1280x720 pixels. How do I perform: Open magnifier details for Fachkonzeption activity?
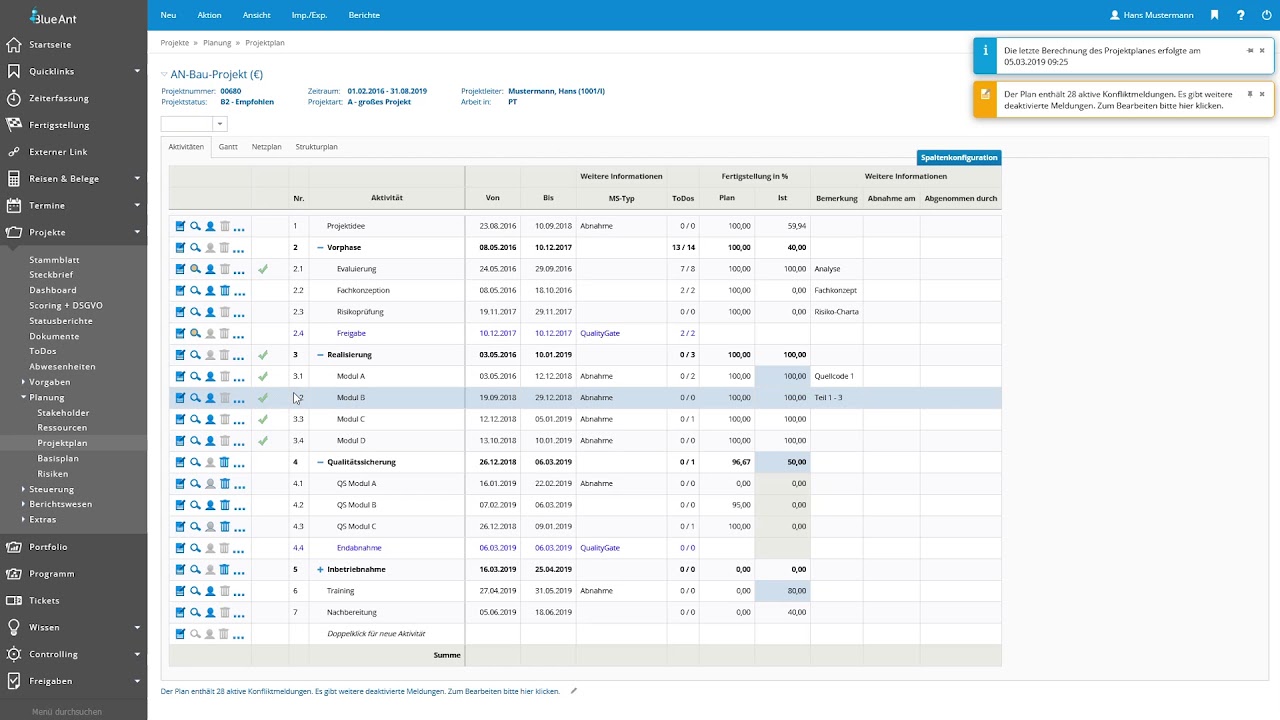[195, 291]
